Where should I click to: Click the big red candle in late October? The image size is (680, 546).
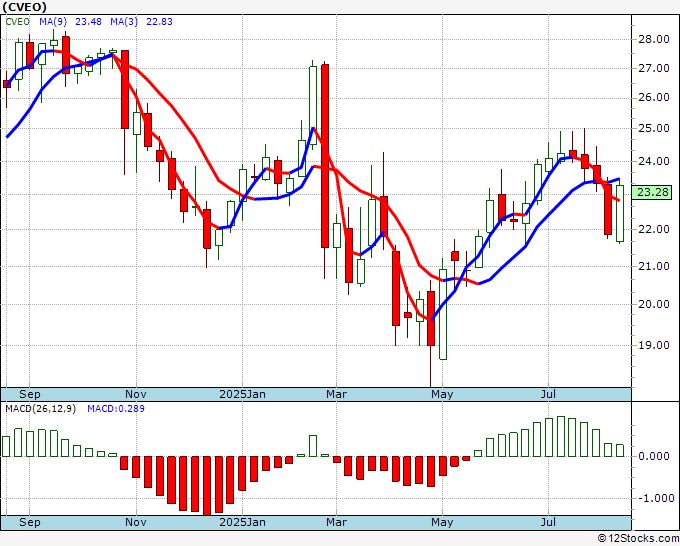click(124, 89)
